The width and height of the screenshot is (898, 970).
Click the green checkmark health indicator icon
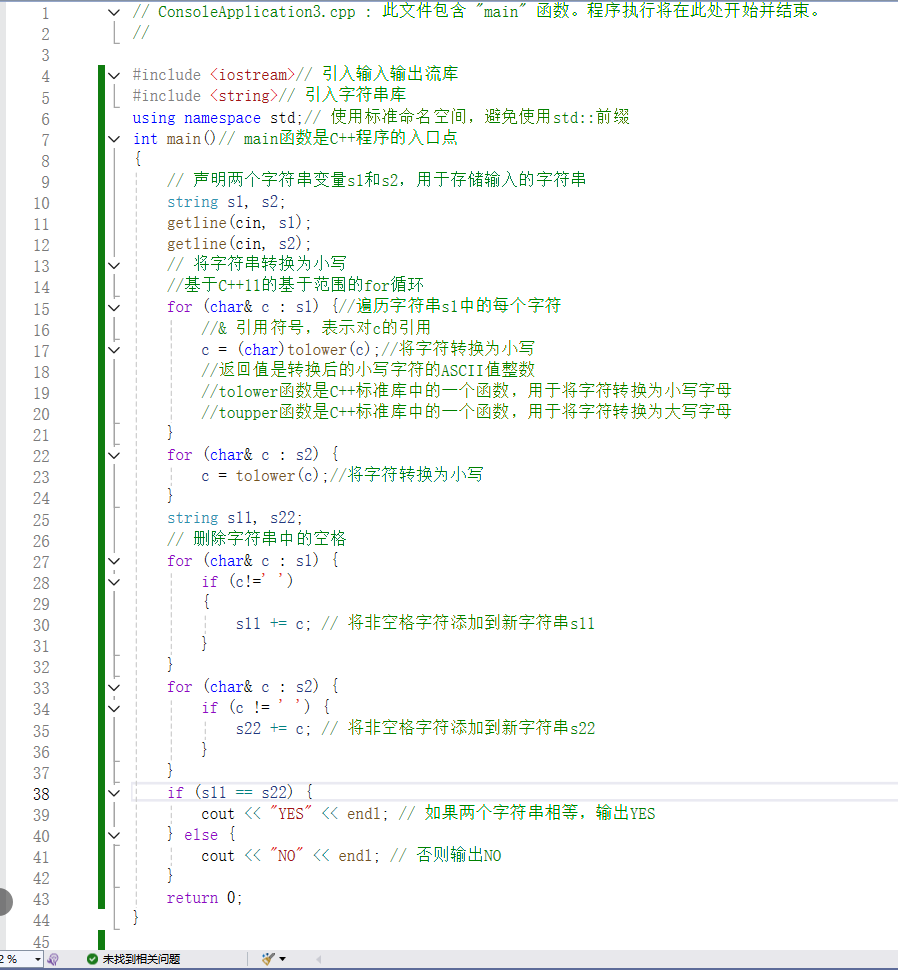pos(92,959)
